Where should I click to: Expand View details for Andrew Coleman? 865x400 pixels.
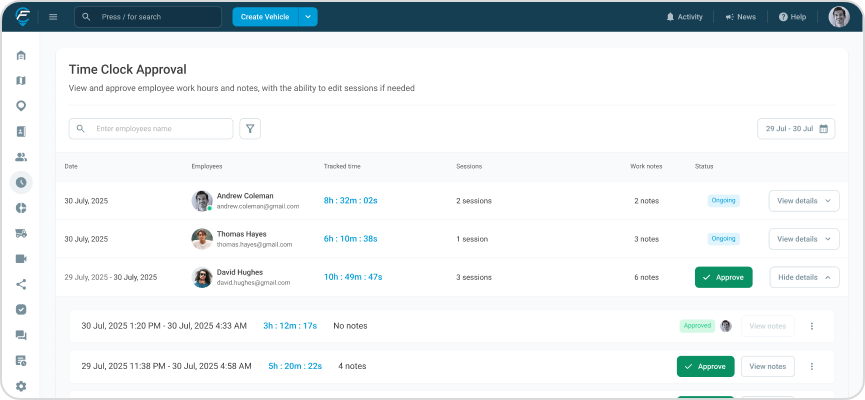804,201
